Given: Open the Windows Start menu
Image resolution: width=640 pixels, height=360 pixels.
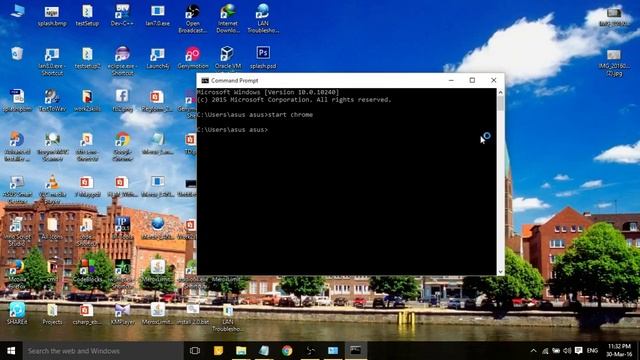Looking at the screenshot, I should tap(11, 351).
